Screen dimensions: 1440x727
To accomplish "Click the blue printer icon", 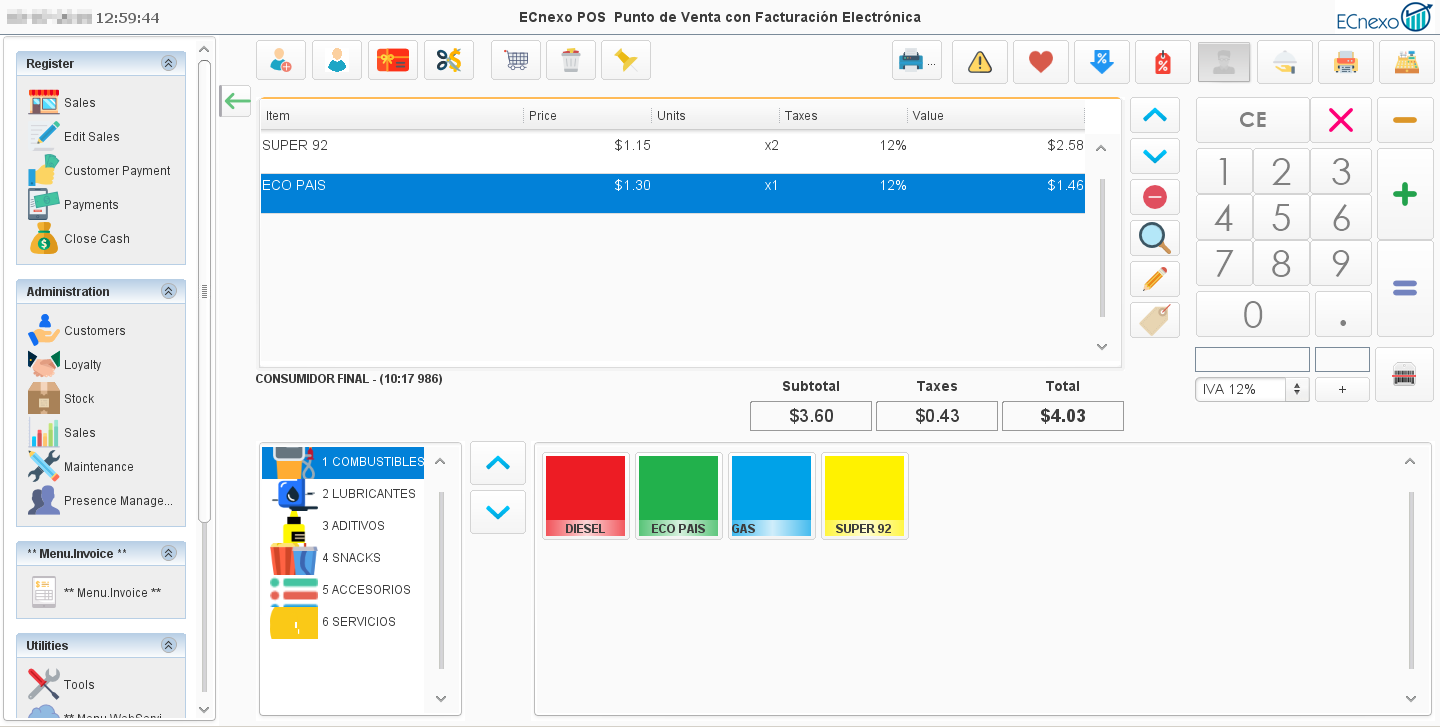I will 917,61.
